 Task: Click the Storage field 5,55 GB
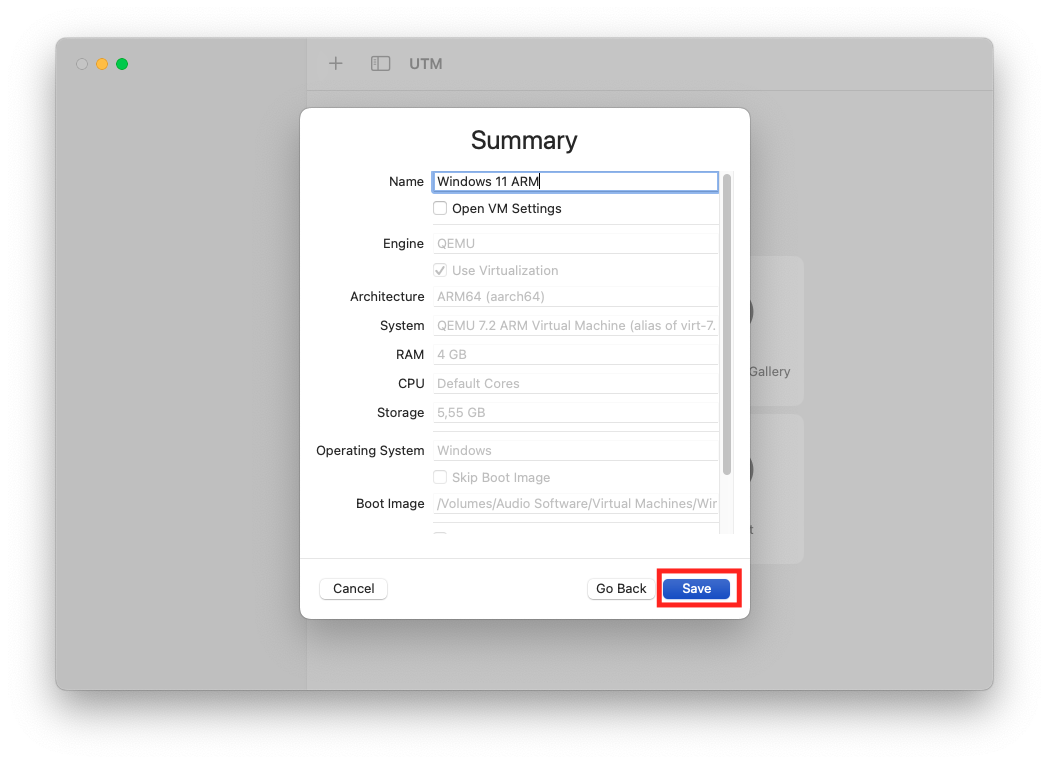pyautogui.click(x=575, y=413)
